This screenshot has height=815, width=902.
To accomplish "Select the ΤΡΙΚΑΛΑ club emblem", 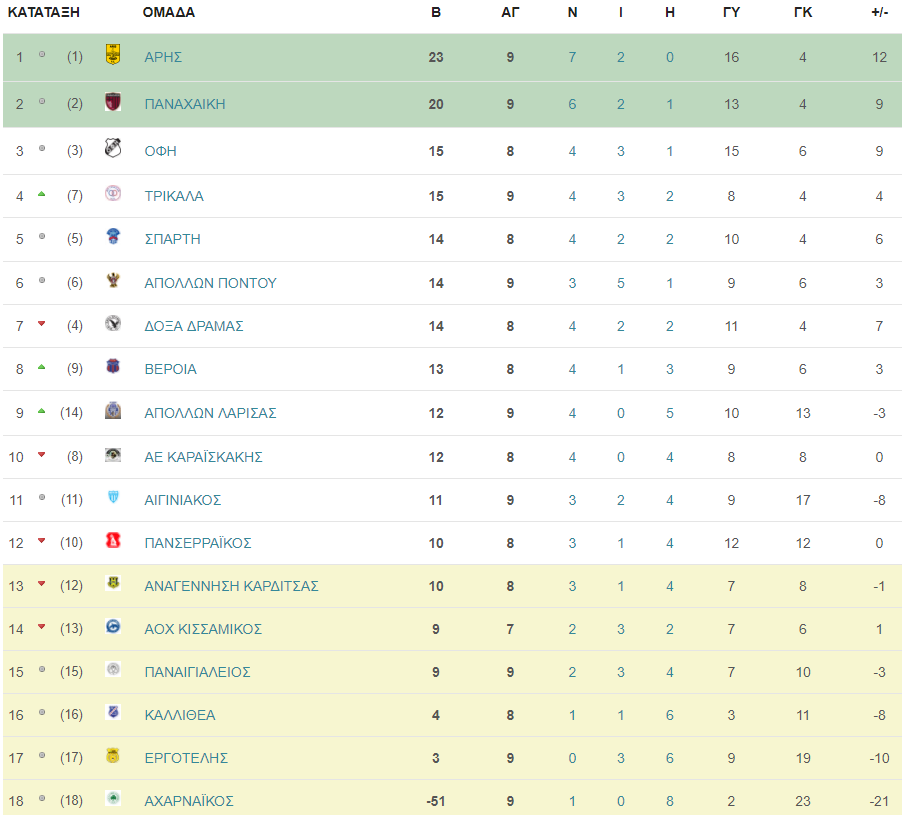I will pos(113,193).
